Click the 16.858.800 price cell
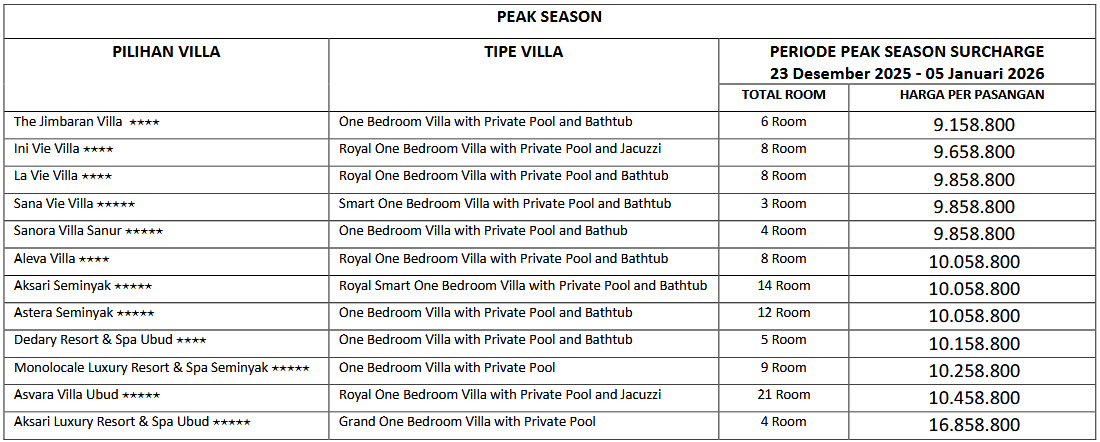This screenshot has height=442, width=1100. pyautogui.click(x=972, y=425)
